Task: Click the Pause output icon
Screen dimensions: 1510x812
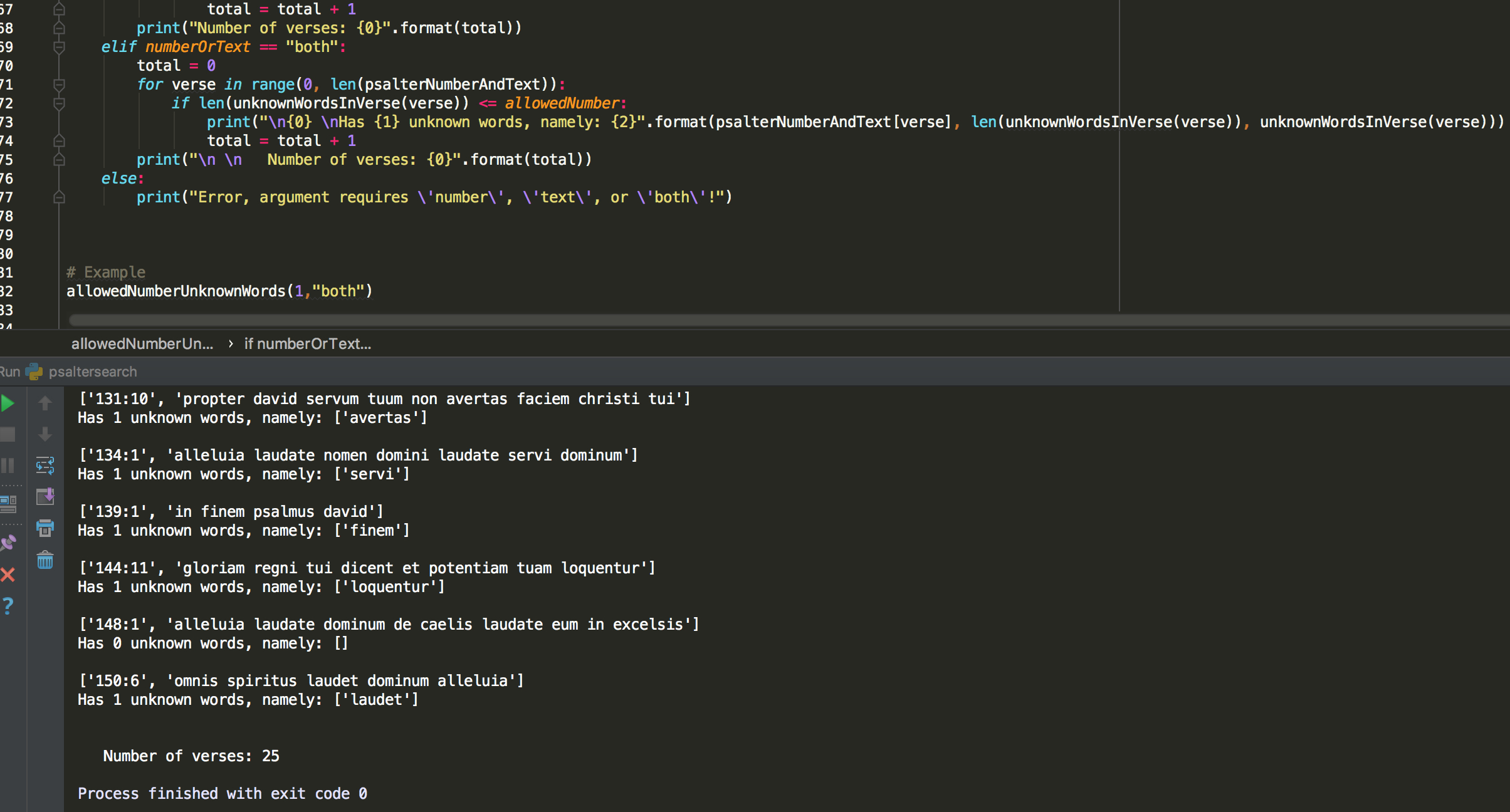Action: pyautogui.click(x=8, y=466)
